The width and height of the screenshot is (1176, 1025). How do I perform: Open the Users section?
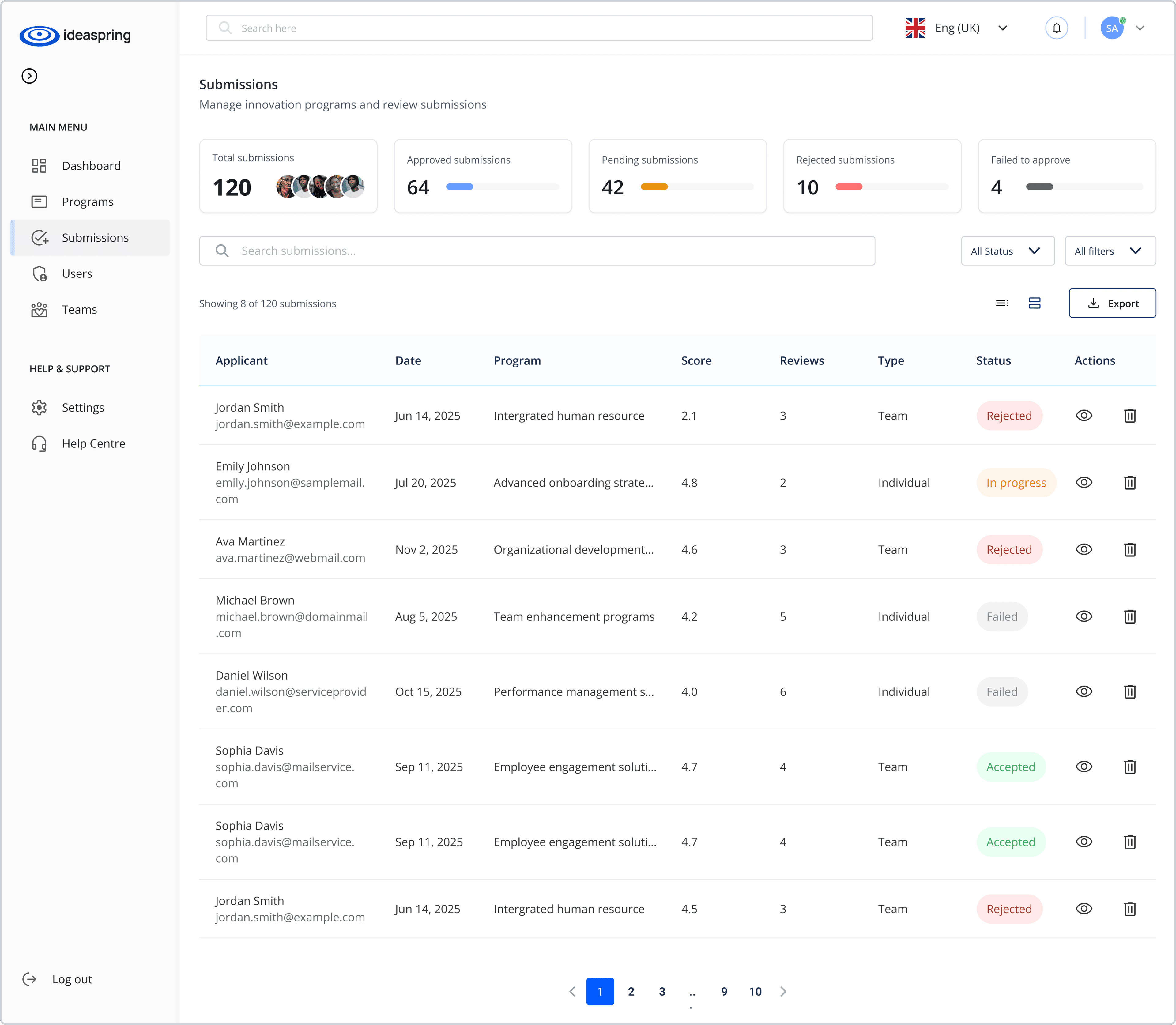(77, 273)
